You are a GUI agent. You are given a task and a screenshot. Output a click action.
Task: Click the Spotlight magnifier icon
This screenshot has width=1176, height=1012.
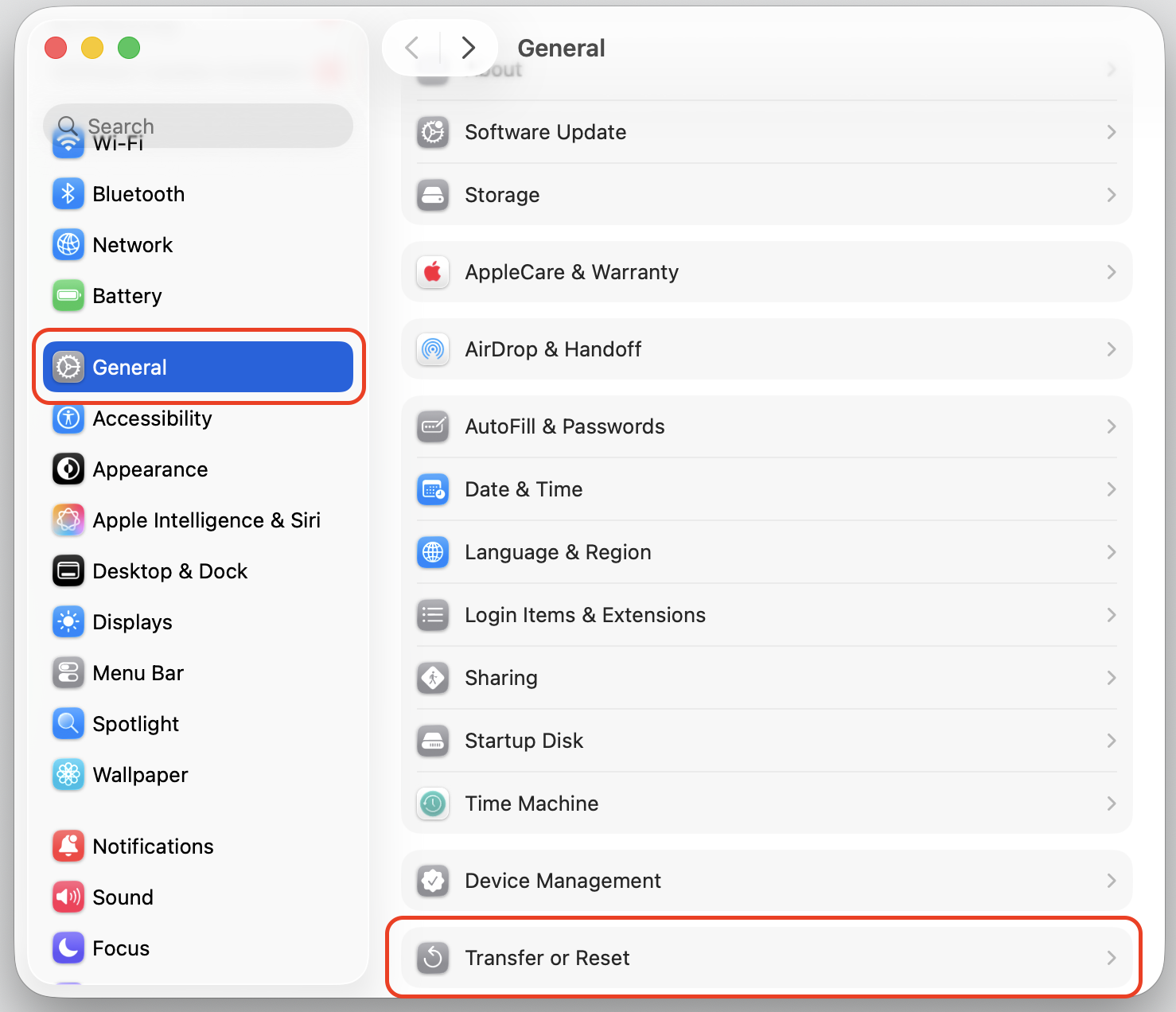[x=68, y=724]
